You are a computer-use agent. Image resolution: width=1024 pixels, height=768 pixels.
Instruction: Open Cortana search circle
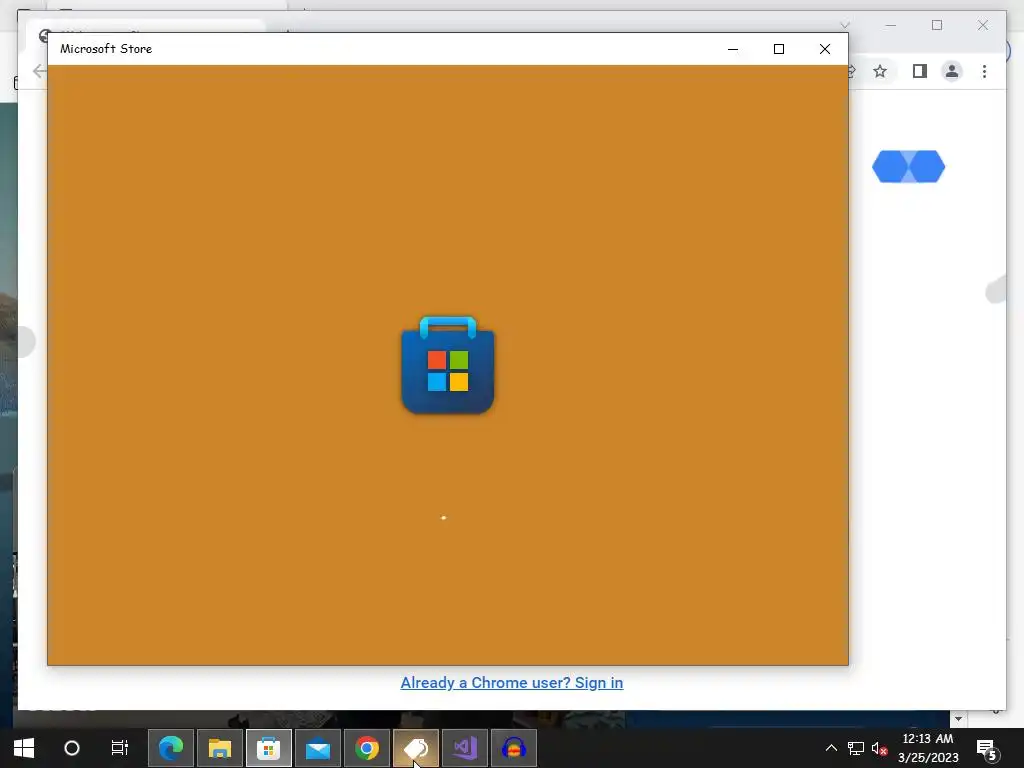click(x=72, y=748)
